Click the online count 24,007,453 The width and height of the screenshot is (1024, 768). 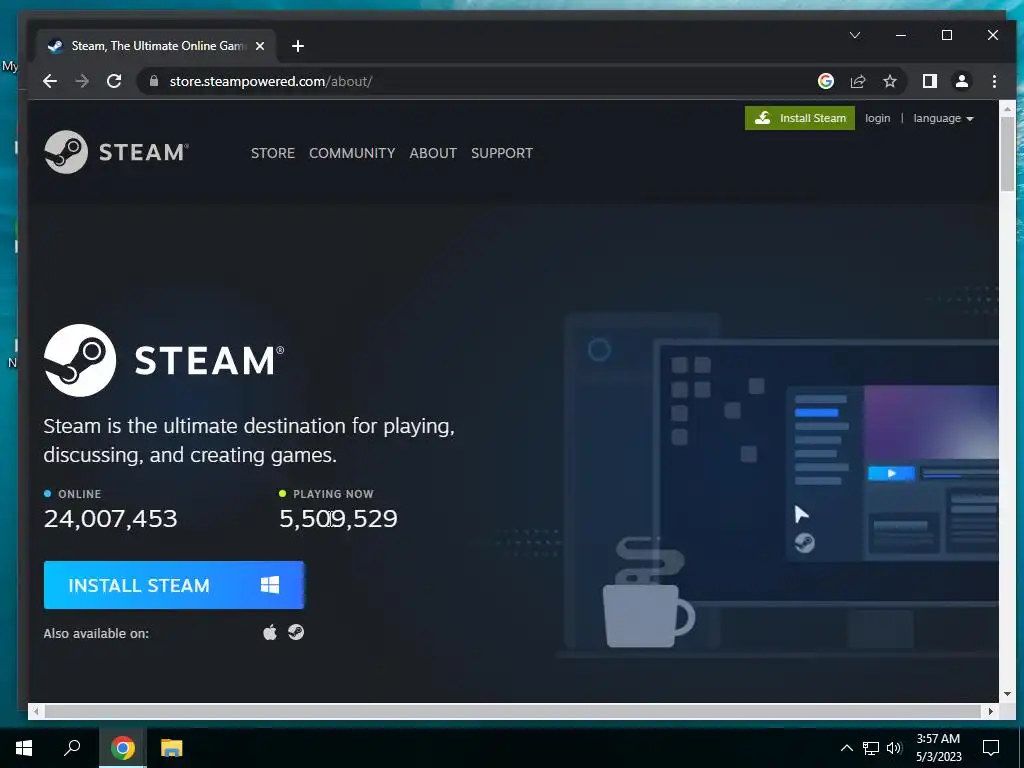pyautogui.click(x=110, y=519)
